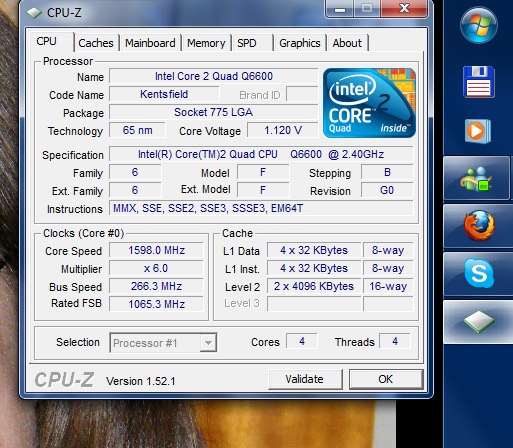The height and width of the screenshot is (448, 513).
Task: Select the SPD tab
Action: coord(253,43)
